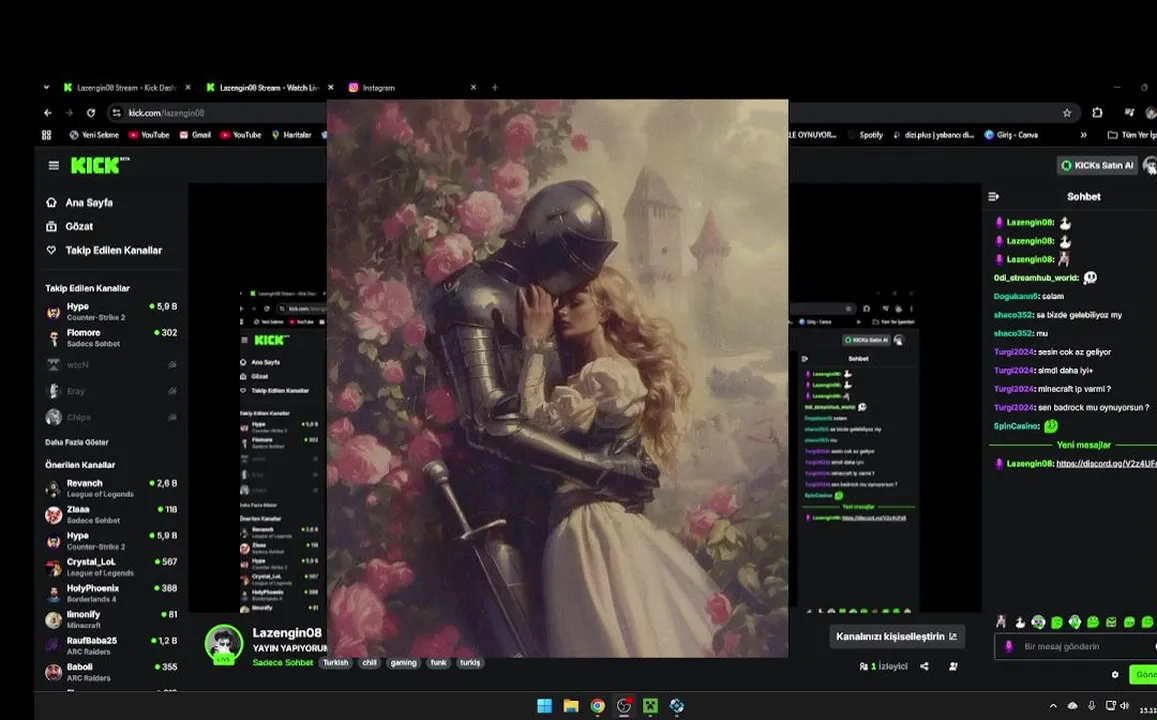Open the Tüm Yer İşaretleri bookmarks folder
This screenshot has width=1157, height=720.
1133,135
